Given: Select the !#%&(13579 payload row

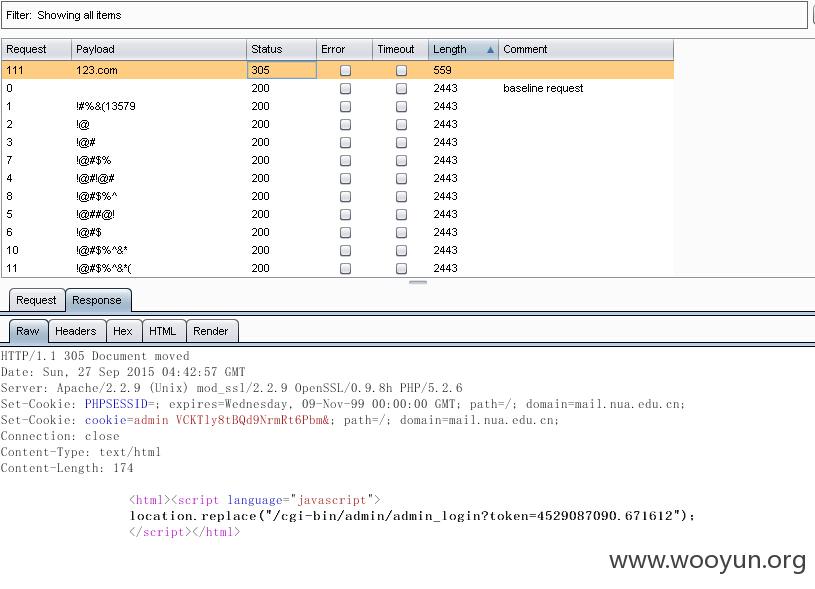Looking at the screenshot, I should click(337, 107).
